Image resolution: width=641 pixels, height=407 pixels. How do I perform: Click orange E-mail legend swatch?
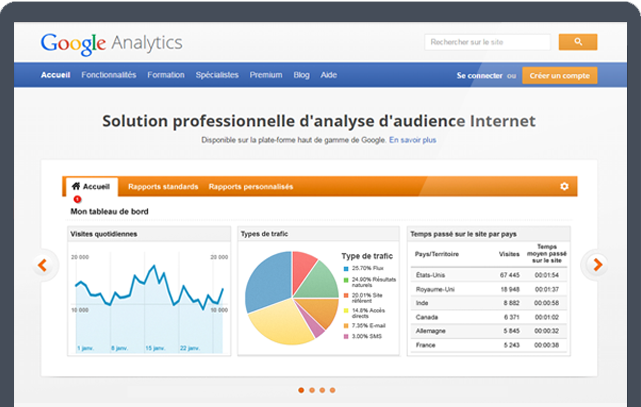346,326
